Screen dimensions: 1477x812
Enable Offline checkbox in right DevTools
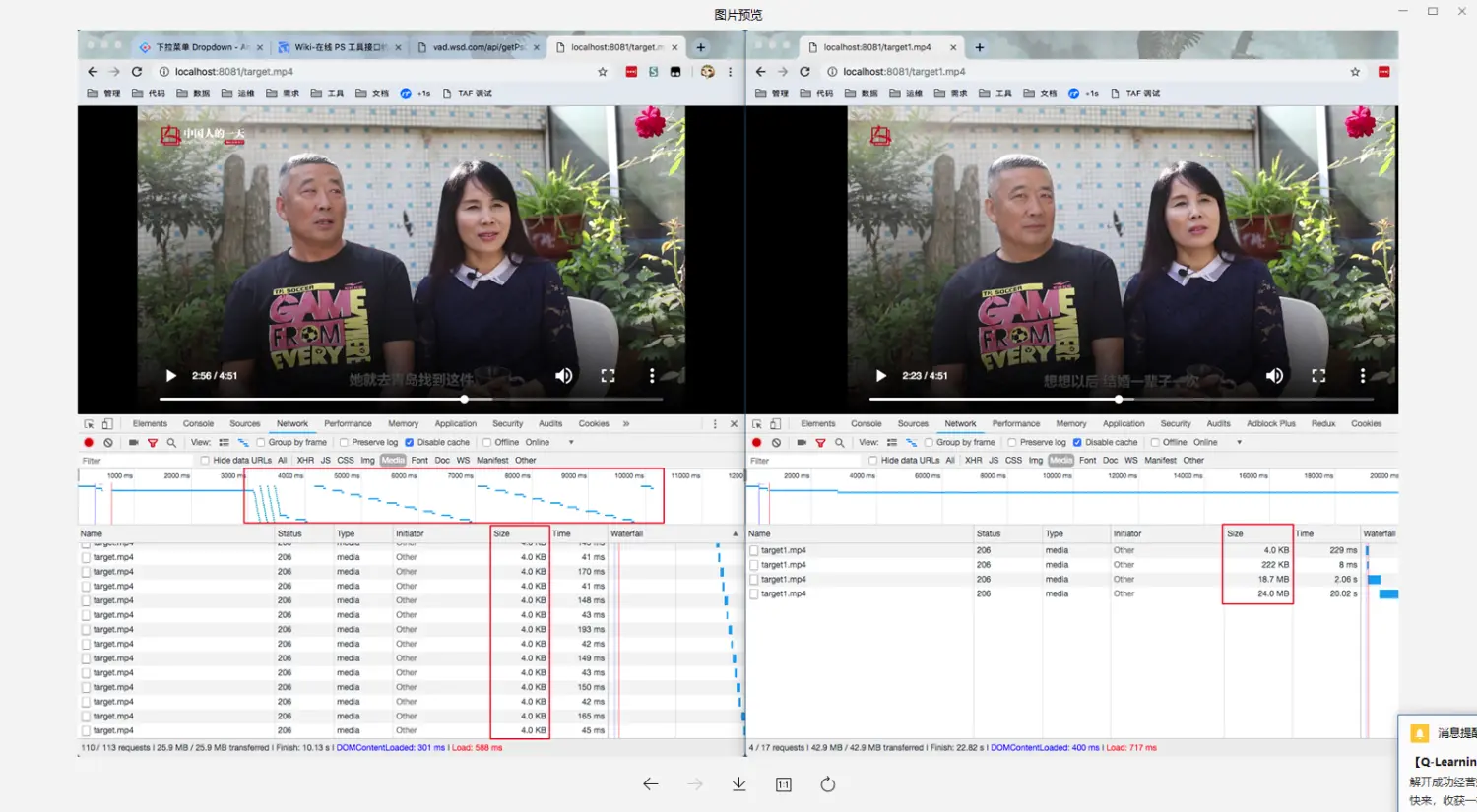(x=1155, y=443)
